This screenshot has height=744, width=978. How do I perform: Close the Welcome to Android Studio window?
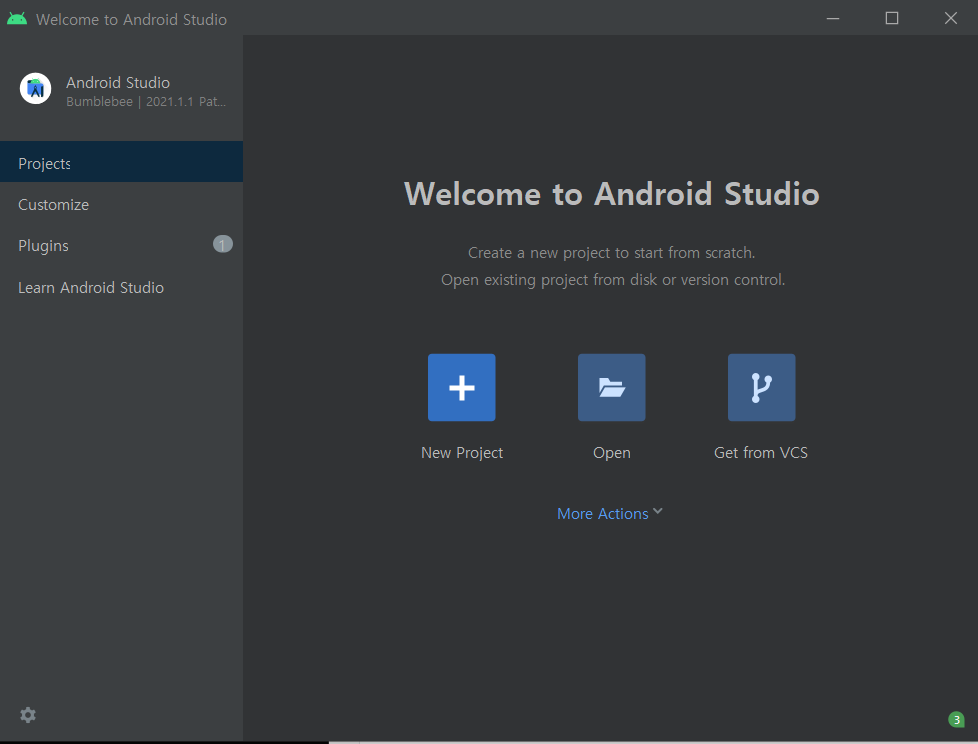point(950,18)
